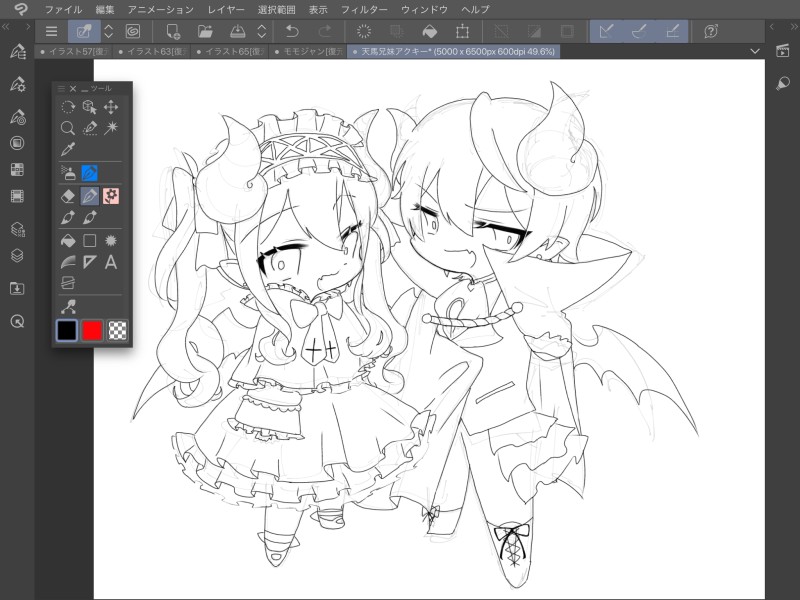Toggle Snap to Ruler in command bar

coord(606,32)
